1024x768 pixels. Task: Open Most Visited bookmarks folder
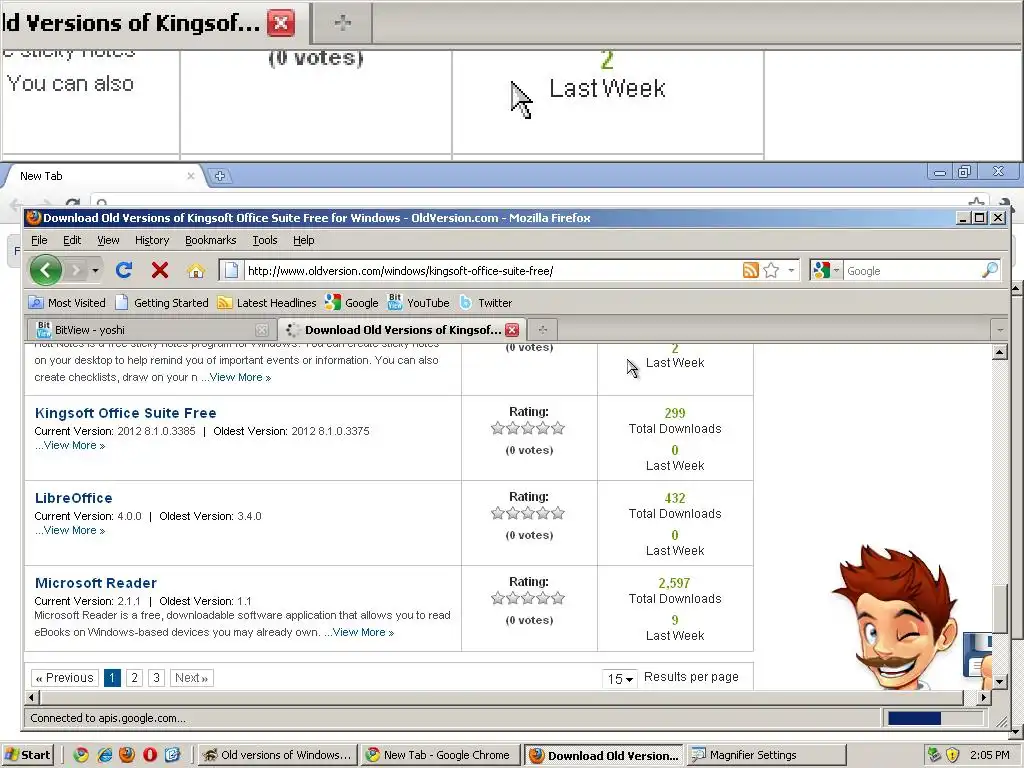pyautogui.click(x=67, y=303)
